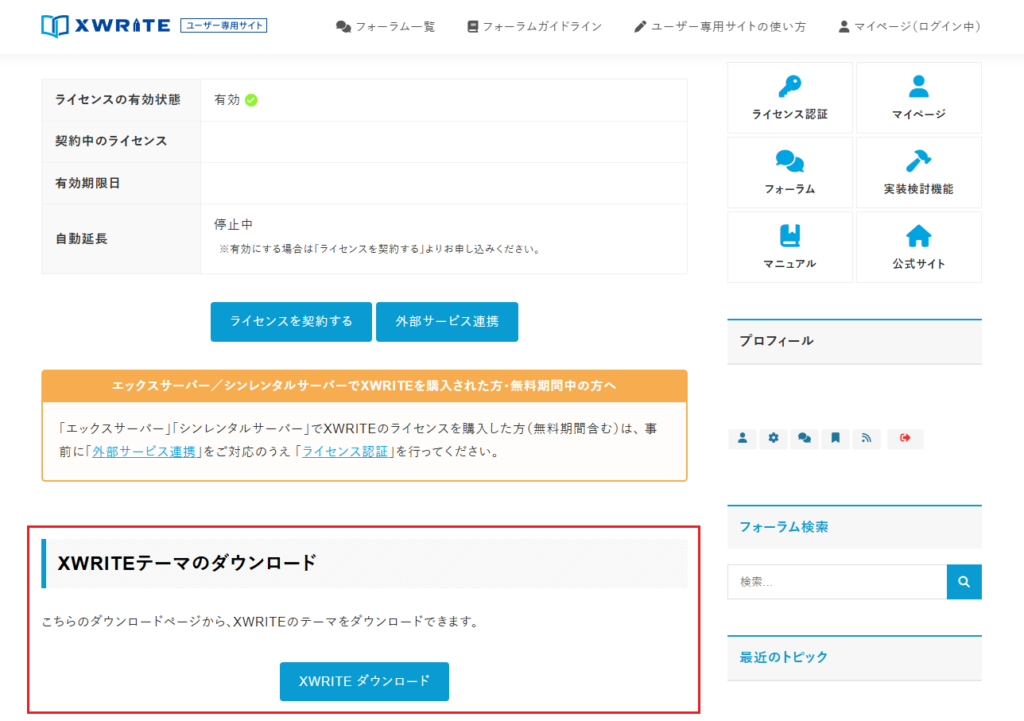Image resolution: width=1024 pixels, height=721 pixels.
Task: Follow the 外部サービス連携 link in notice
Action: 144,452
